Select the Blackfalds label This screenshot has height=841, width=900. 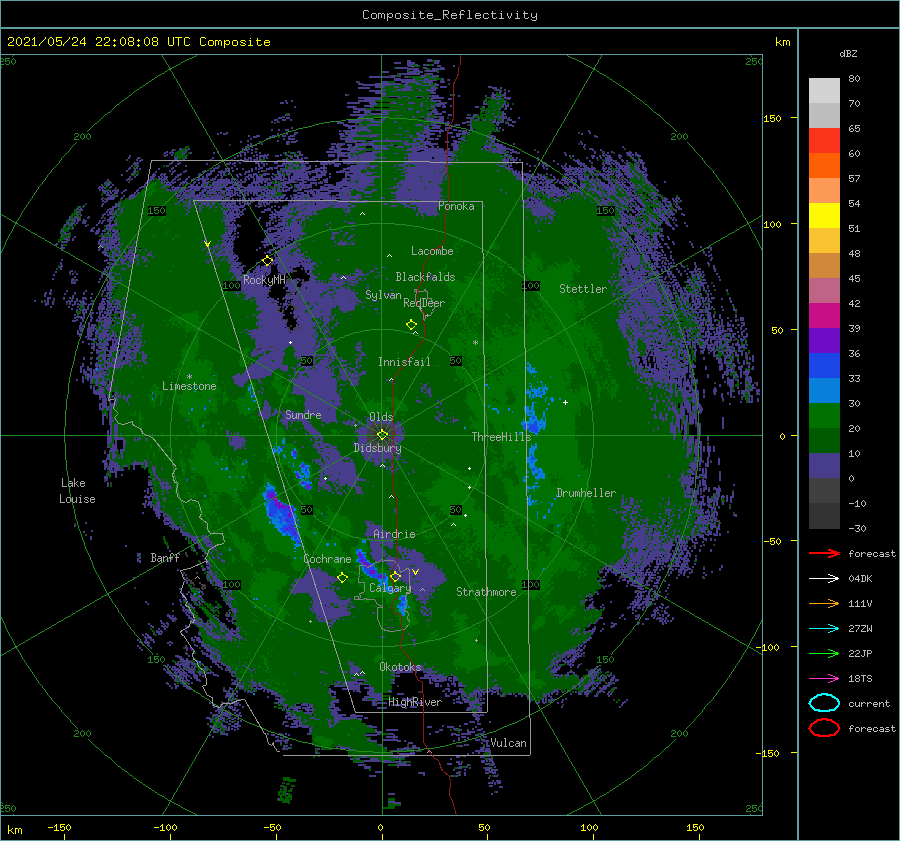pos(425,277)
